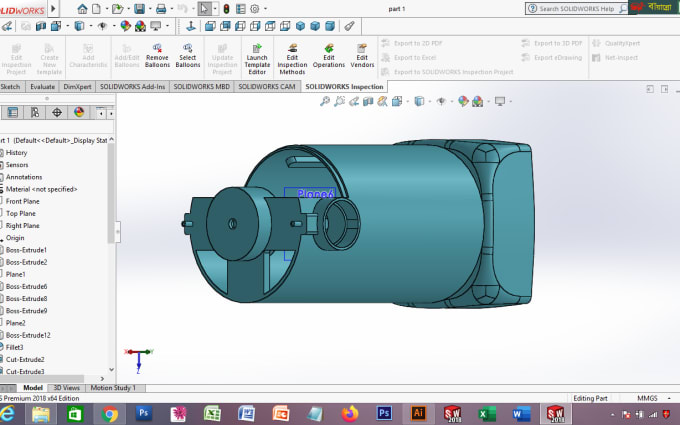Switch to the Sketch tab
680x425 pixels.
point(10,87)
